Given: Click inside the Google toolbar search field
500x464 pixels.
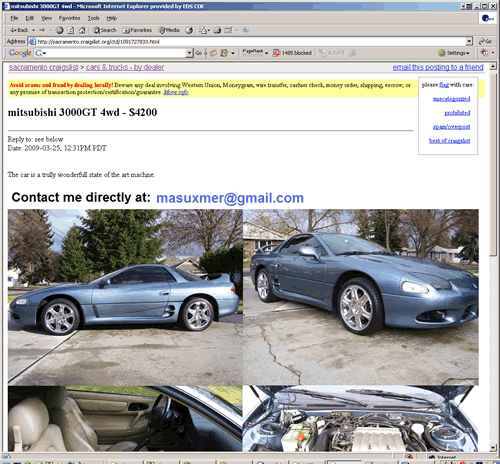Looking at the screenshot, I should click(x=116, y=53).
